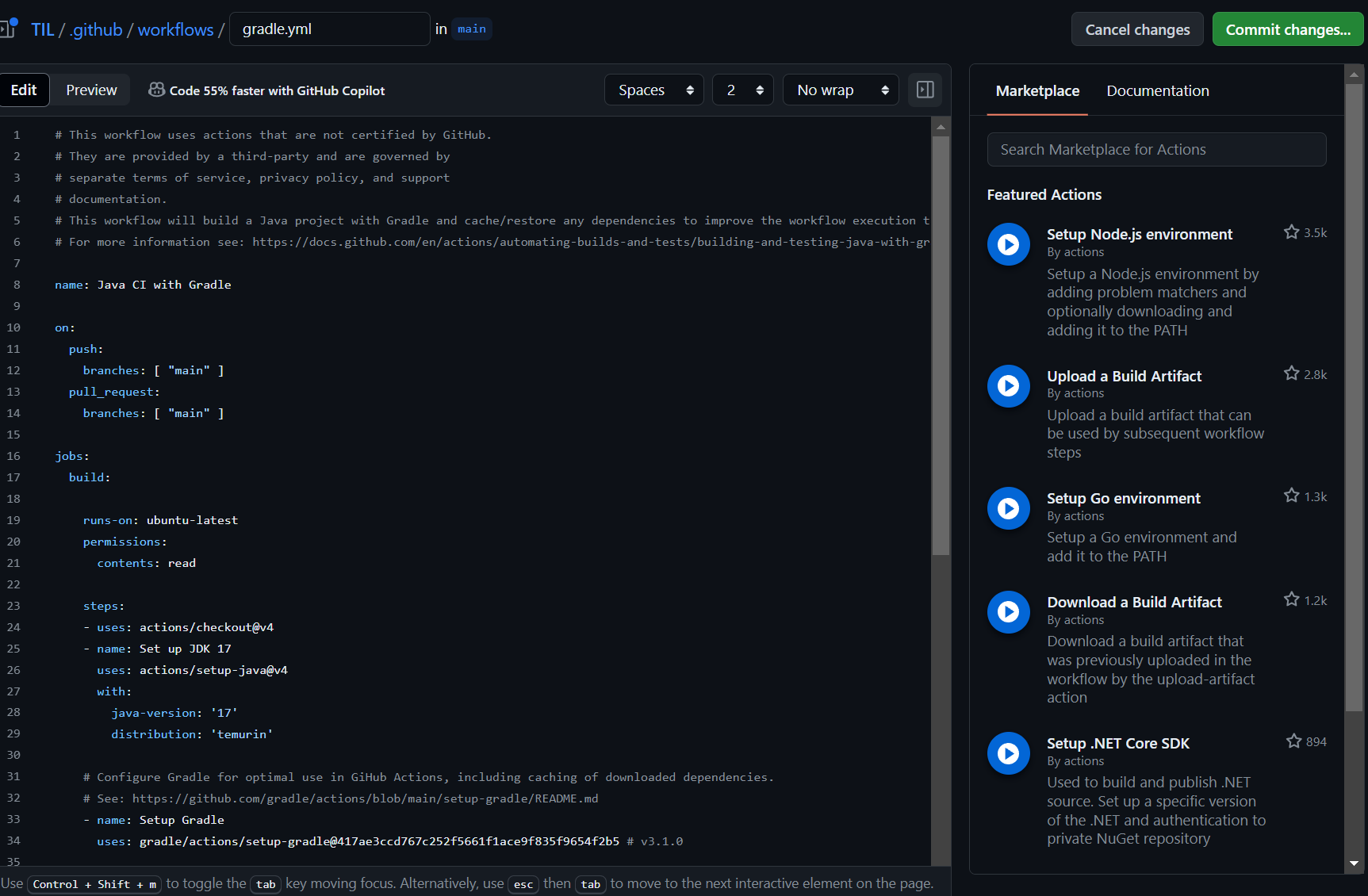Click the 'runs-on: ubuntu-latest' line

pos(160,520)
